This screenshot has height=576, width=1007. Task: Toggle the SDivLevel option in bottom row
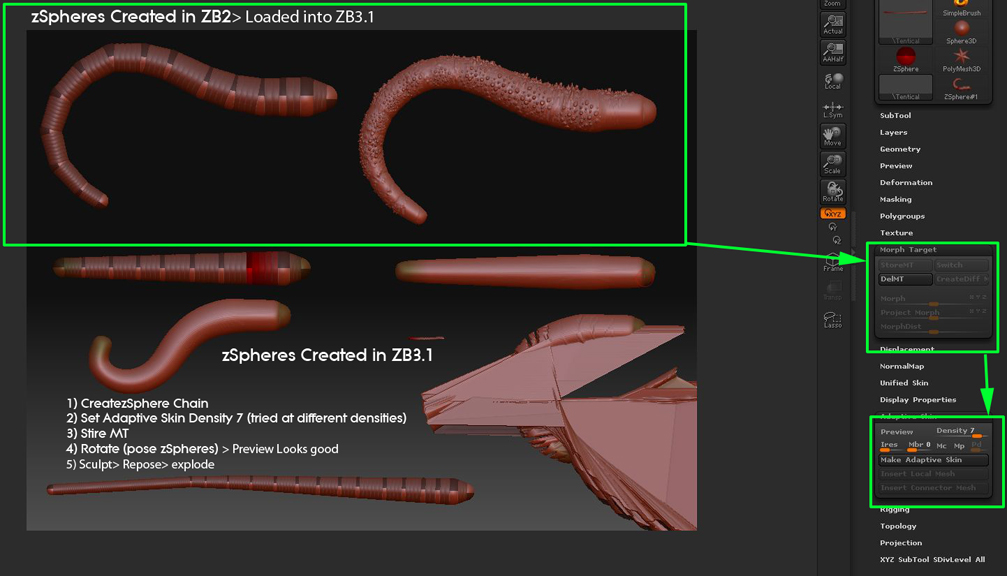click(x=952, y=559)
